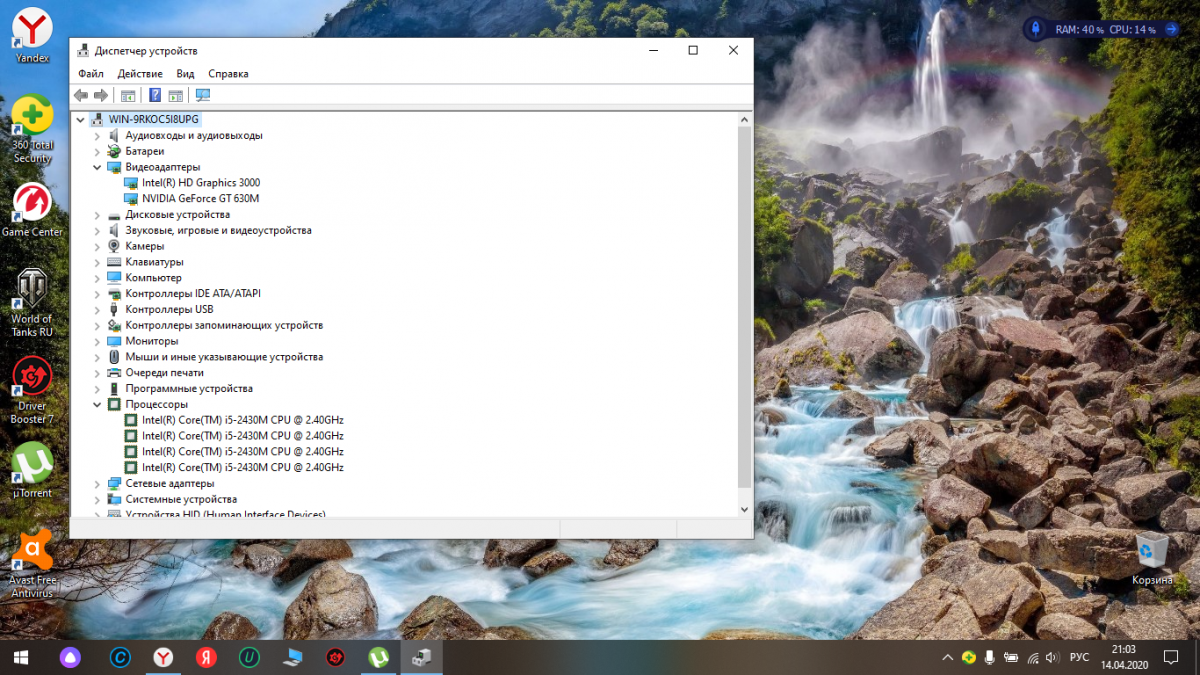Show hidden system tray icons chevron
Image resolution: width=1200 pixels, height=675 pixels.
point(947,657)
